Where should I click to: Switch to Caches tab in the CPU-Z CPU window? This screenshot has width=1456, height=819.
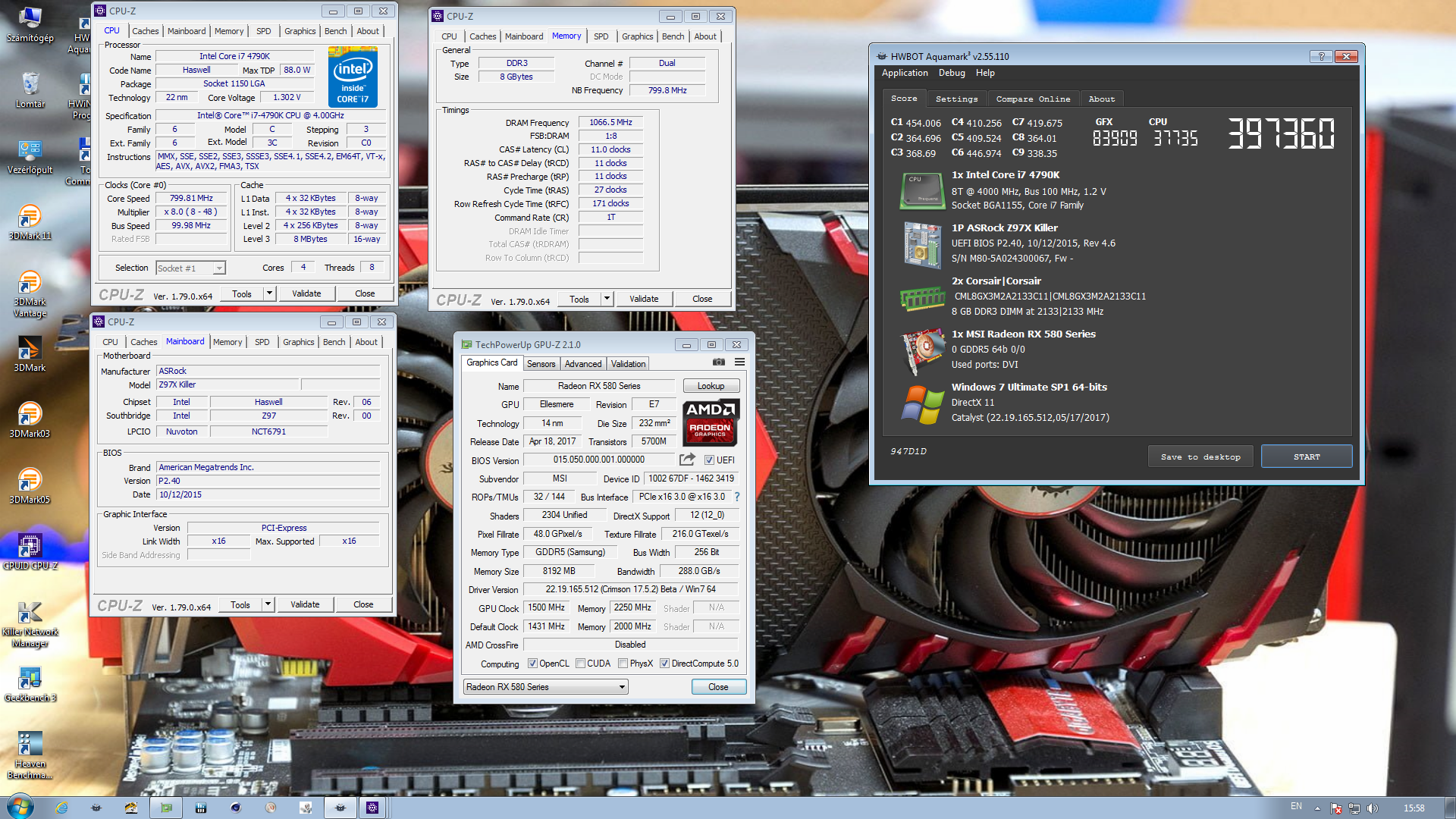(145, 31)
